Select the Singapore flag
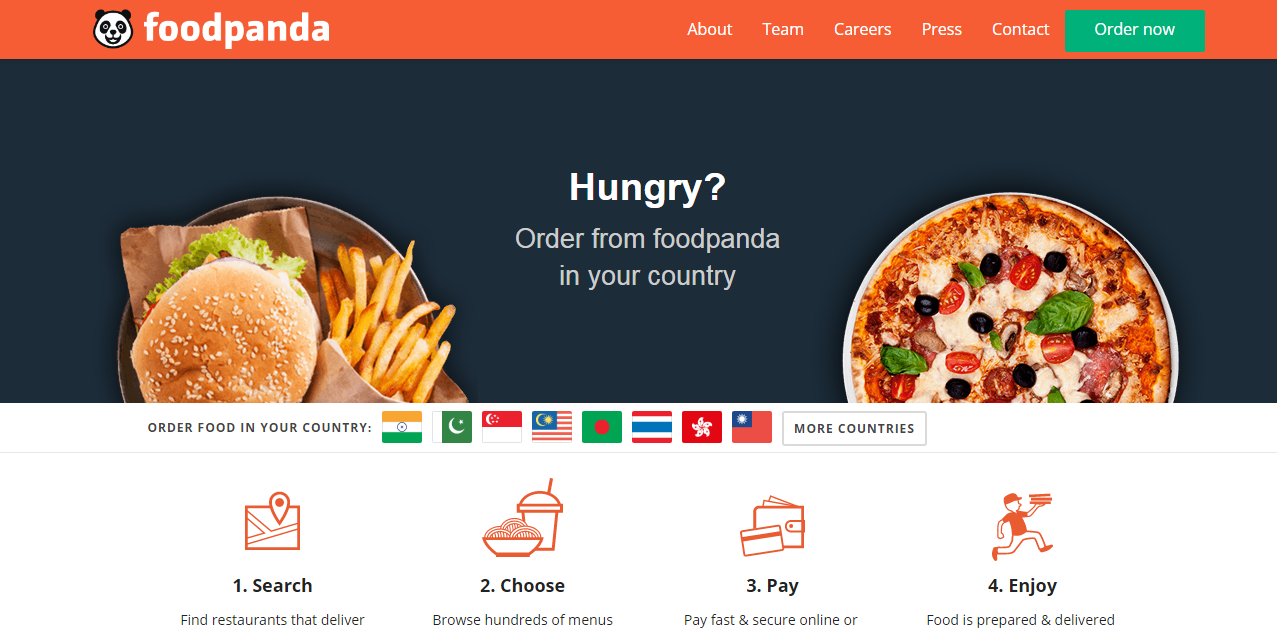Viewport: 1277px width, 633px height. tap(502, 427)
